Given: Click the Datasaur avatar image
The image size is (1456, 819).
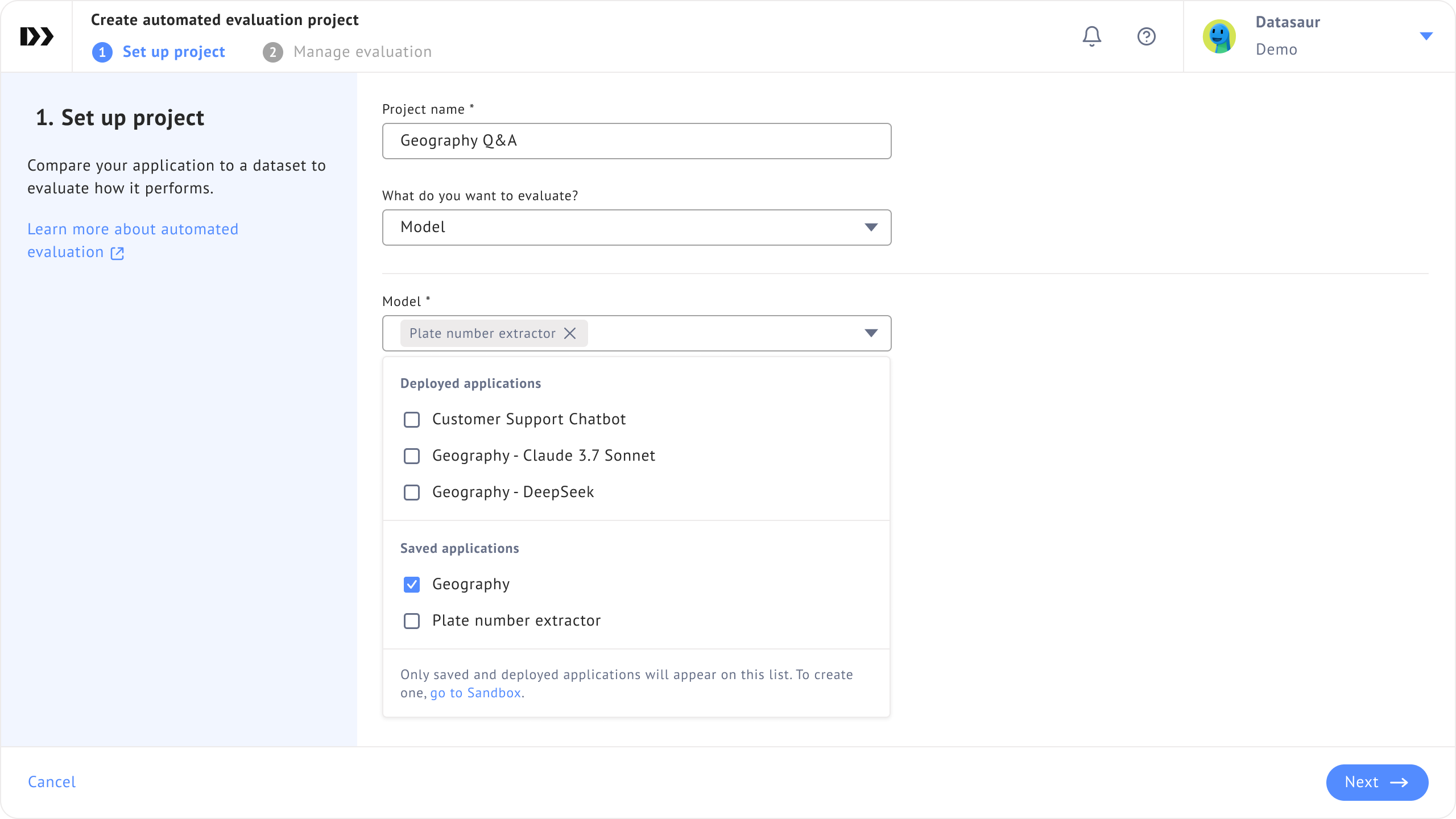Looking at the screenshot, I should (1219, 36).
